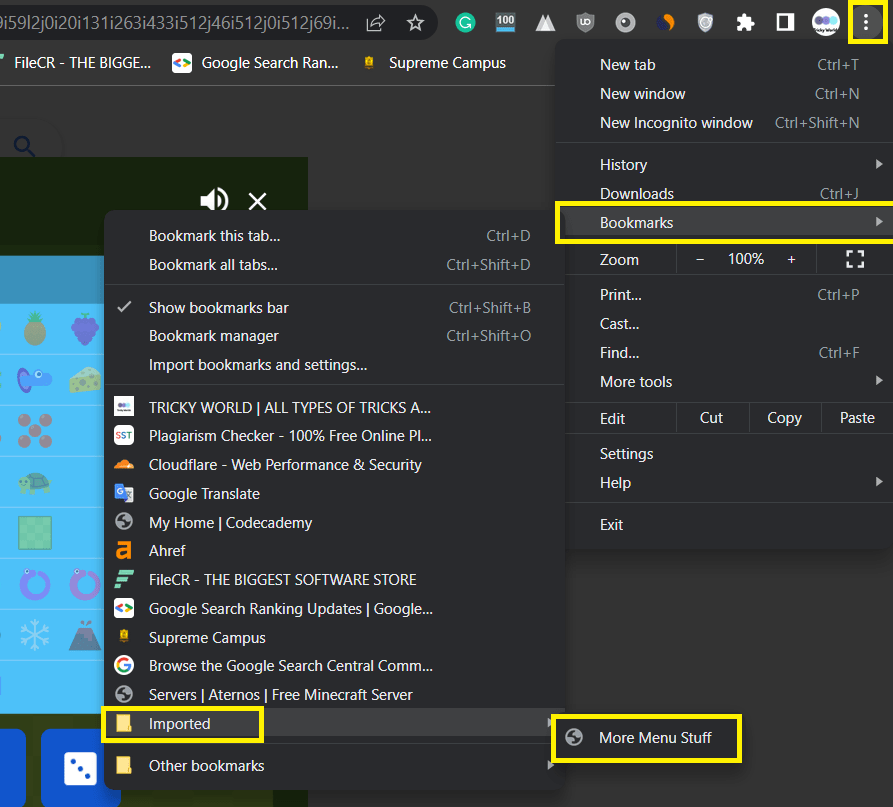Increase zoom with the plus button
The image size is (893, 807).
tap(791, 259)
